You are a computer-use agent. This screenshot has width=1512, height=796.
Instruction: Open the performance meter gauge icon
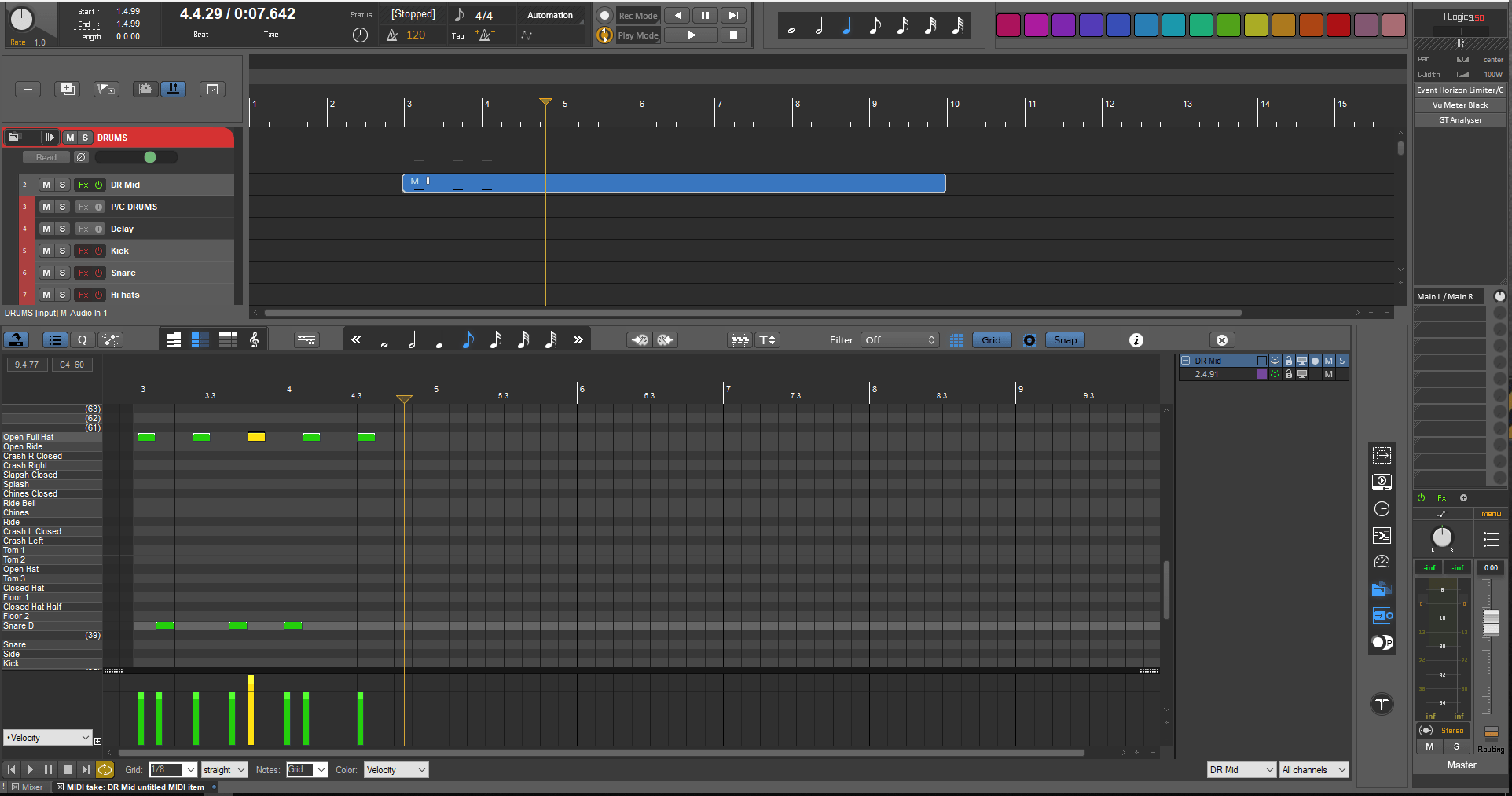(1382, 562)
